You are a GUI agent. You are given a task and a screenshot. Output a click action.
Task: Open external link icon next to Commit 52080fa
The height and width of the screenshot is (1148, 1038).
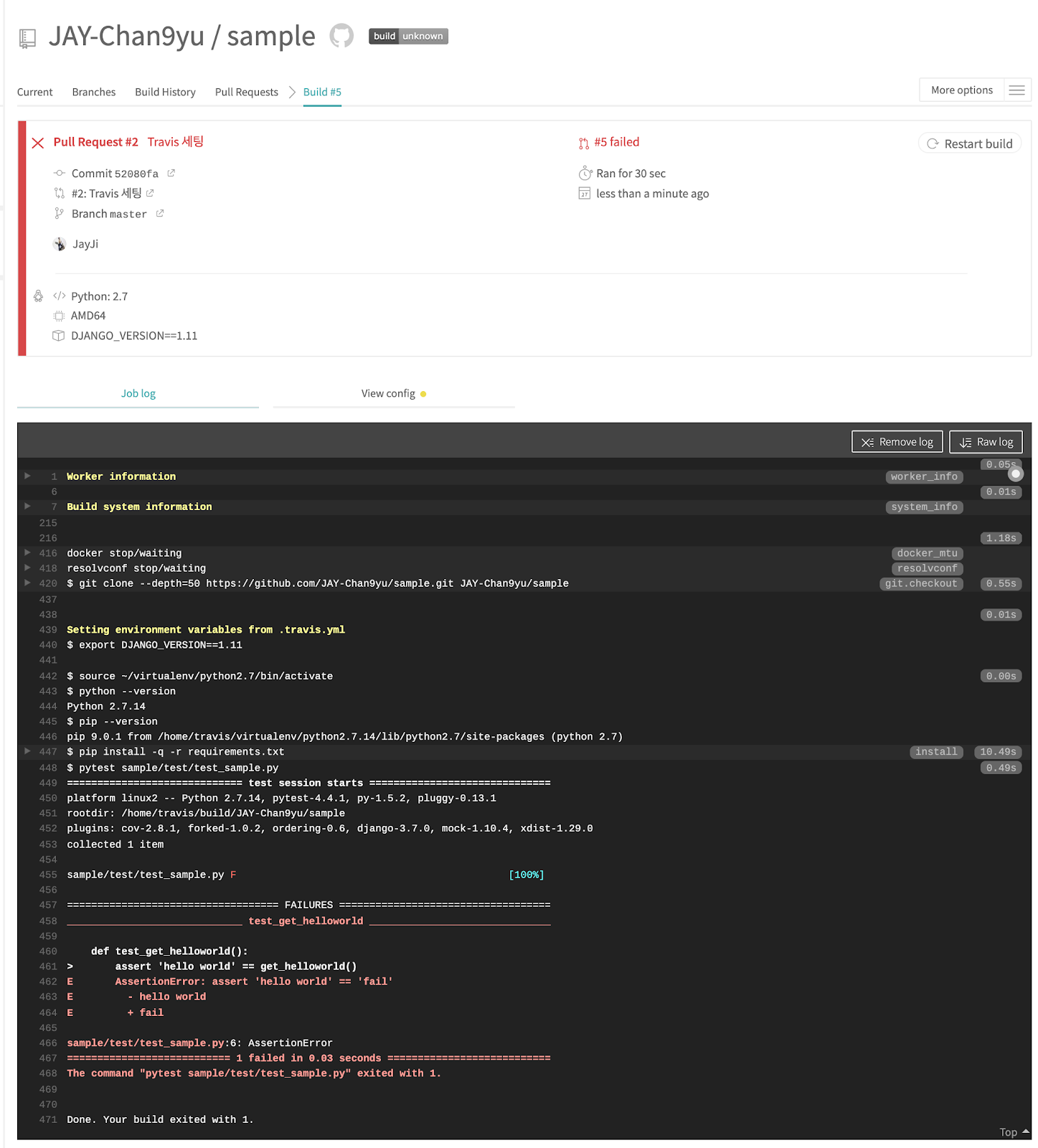171,173
